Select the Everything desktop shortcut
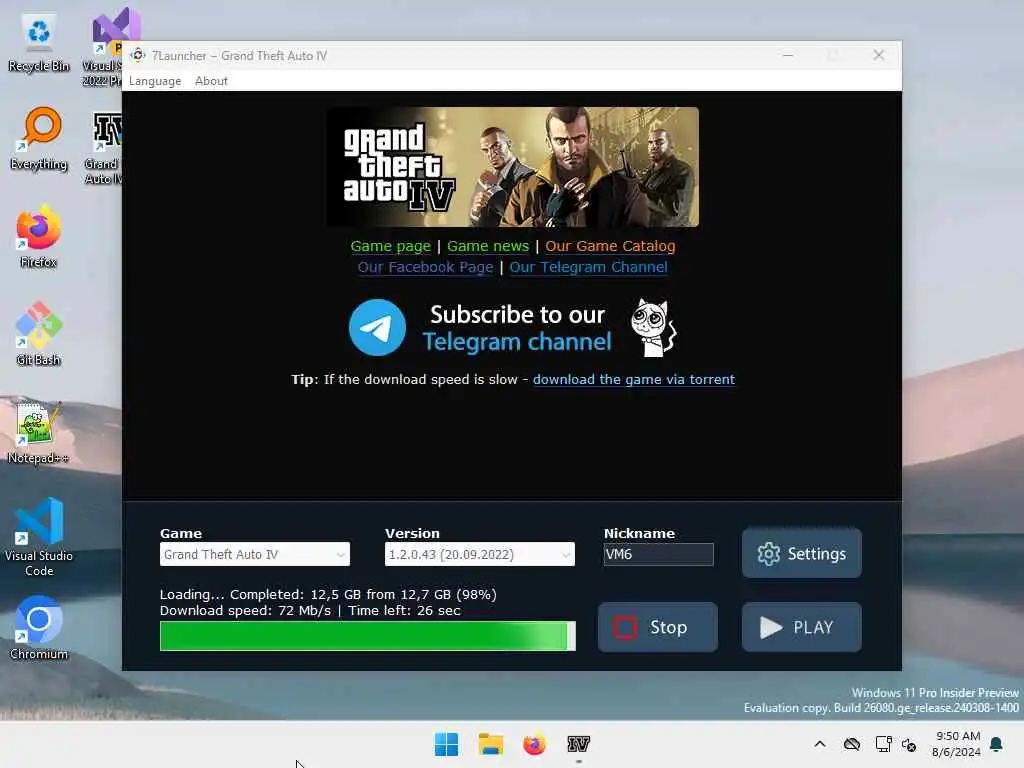The height and width of the screenshot is (768, 1024). pyautogui.click(x=39, y=139)
